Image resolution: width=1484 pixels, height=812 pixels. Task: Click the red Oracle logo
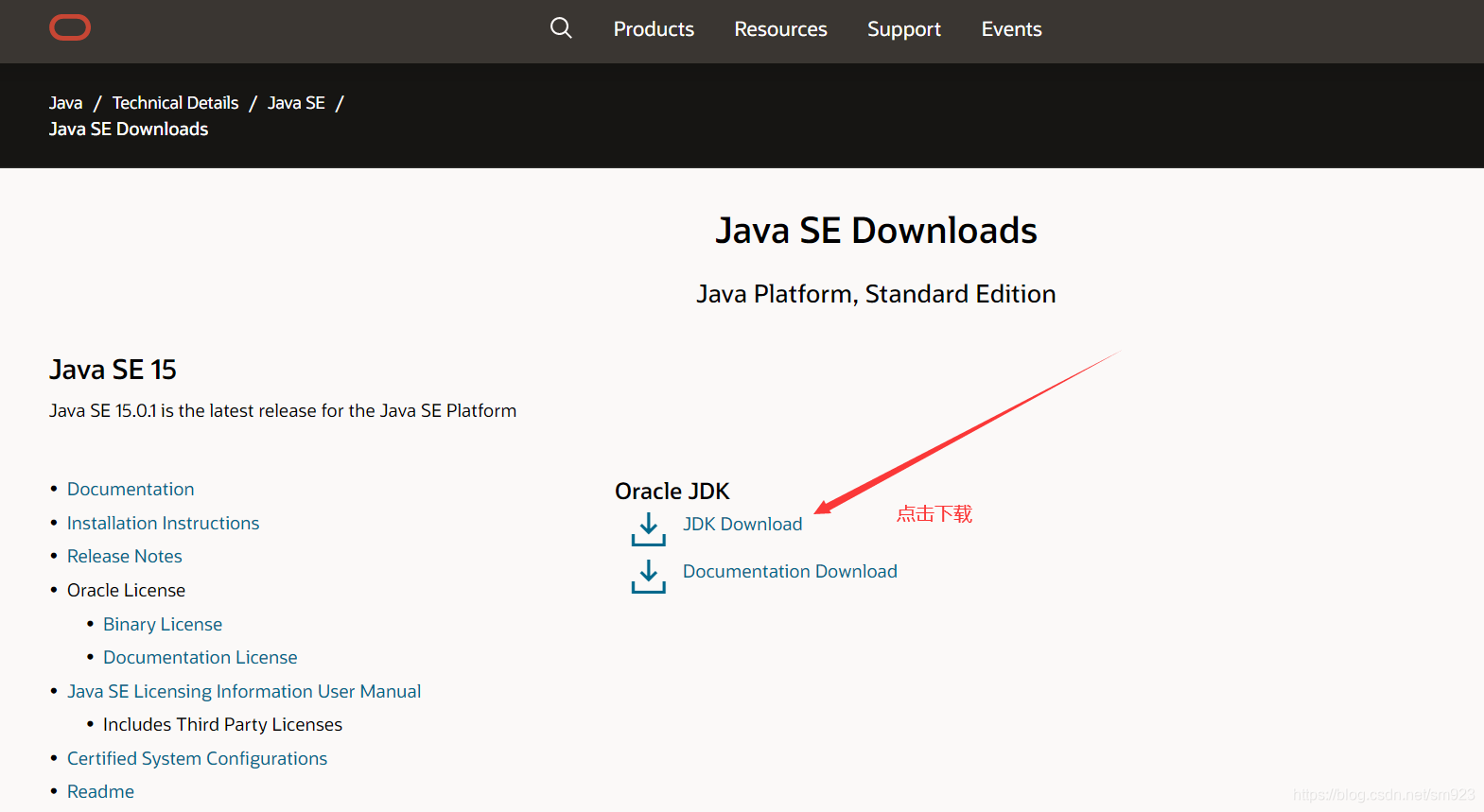coord(70,27)
